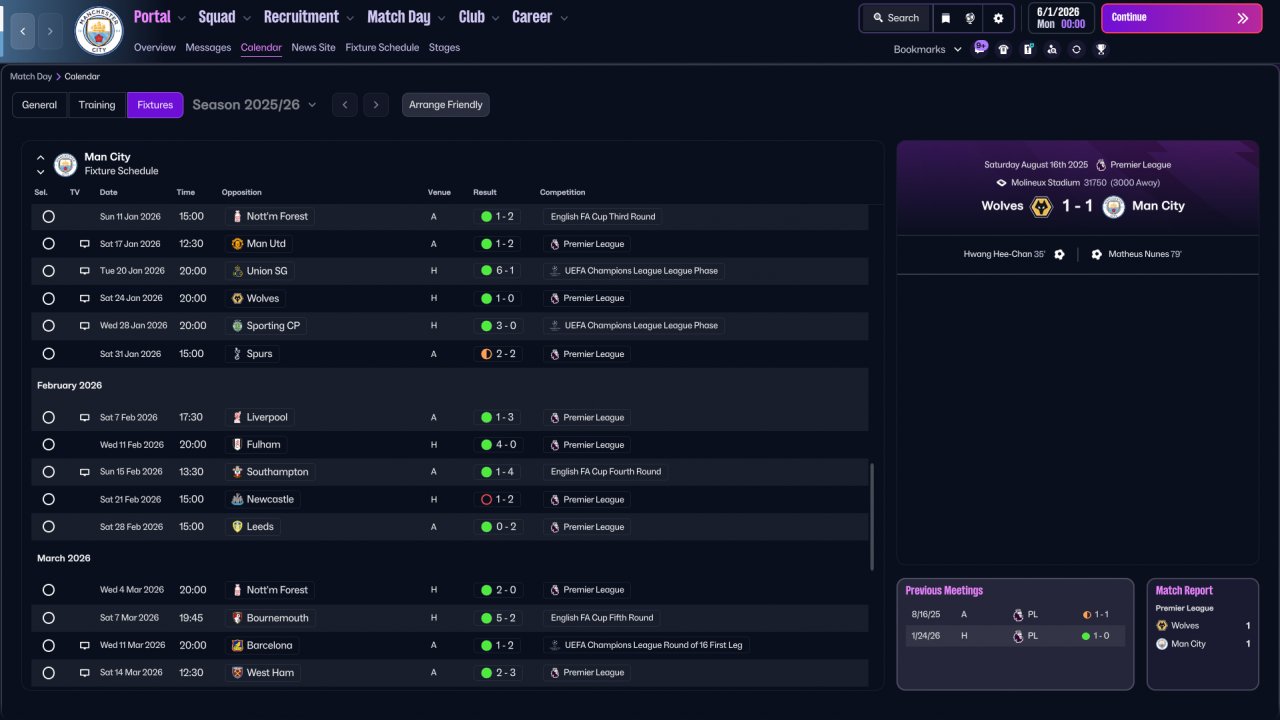Open the Barcelona opposition button
The height and width of the screenshot is (720, 1280).
point(263,646)
